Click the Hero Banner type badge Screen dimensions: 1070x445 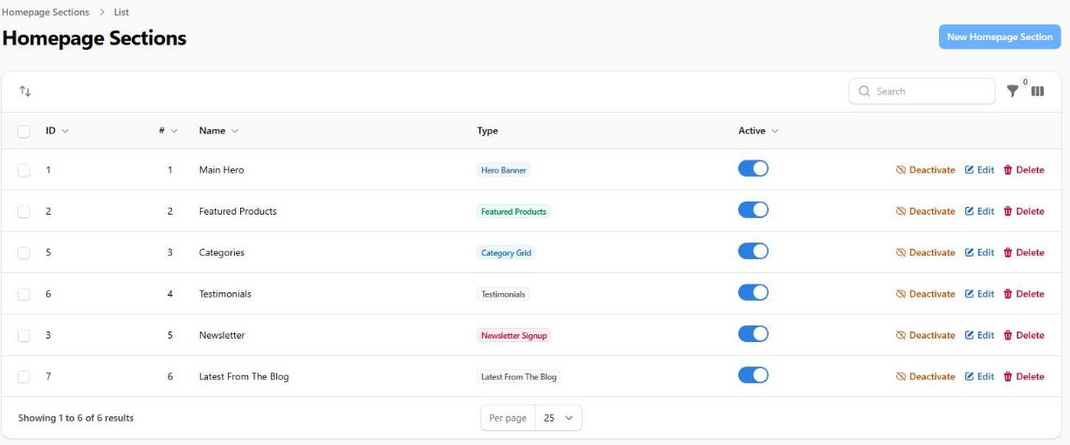[504, 170]
